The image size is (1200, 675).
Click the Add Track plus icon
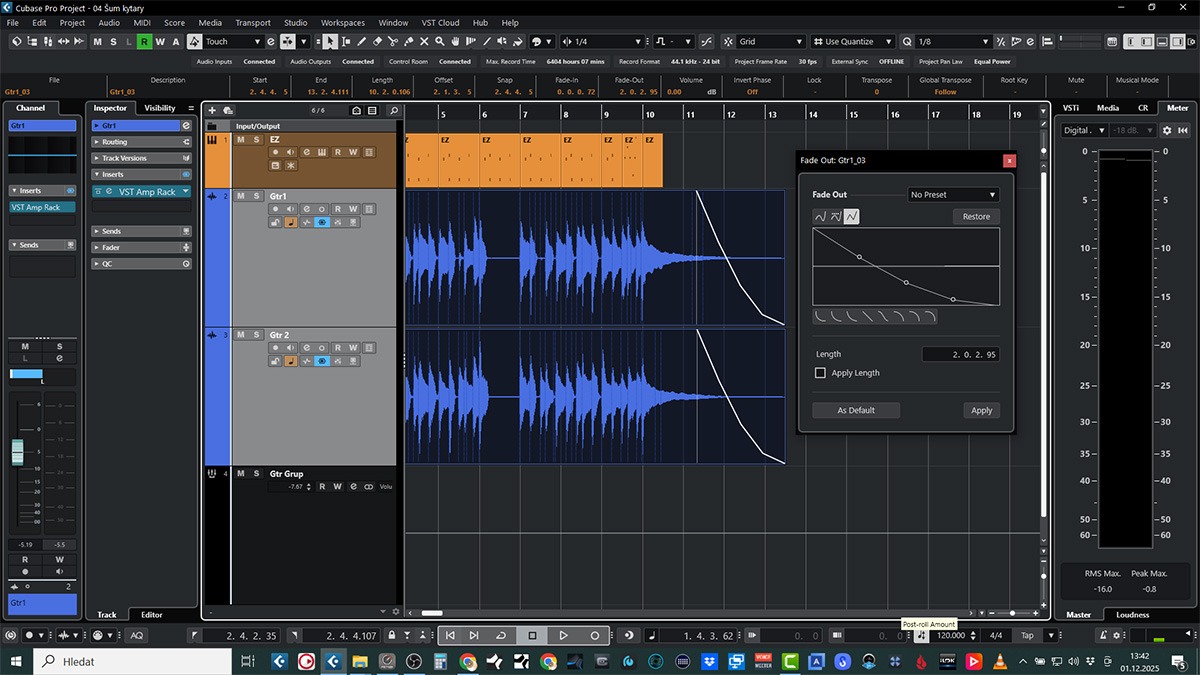[x=212, y=110]
